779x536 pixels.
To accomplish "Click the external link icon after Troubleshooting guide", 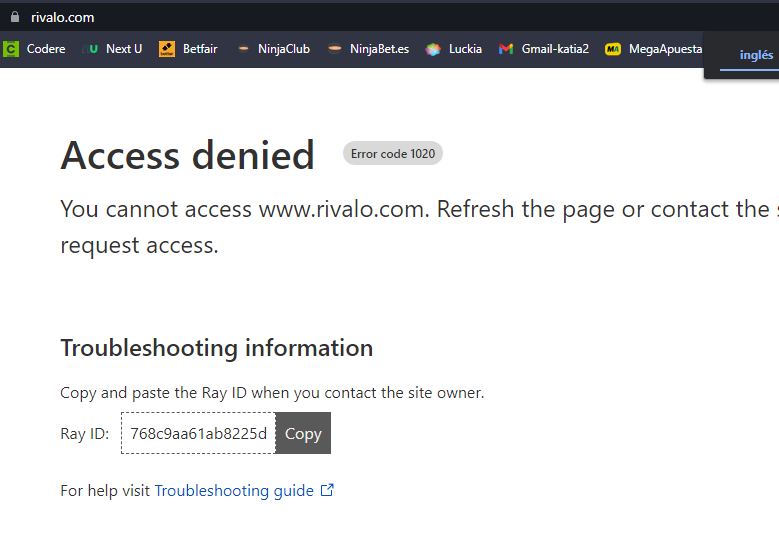I will coord(327,490).
